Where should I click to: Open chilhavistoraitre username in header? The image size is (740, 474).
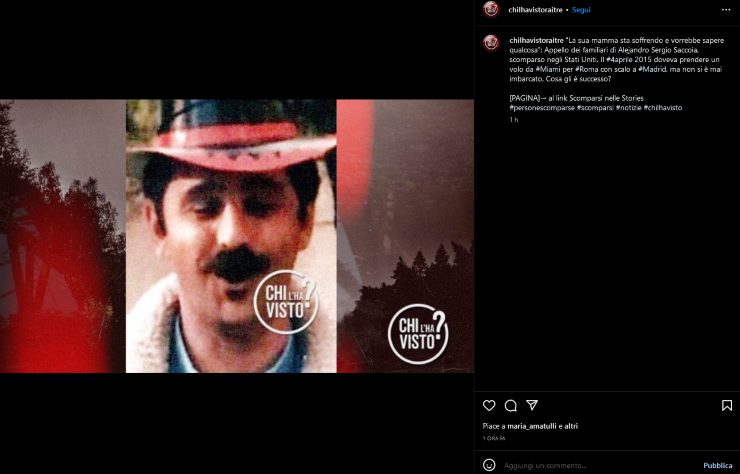535,10
